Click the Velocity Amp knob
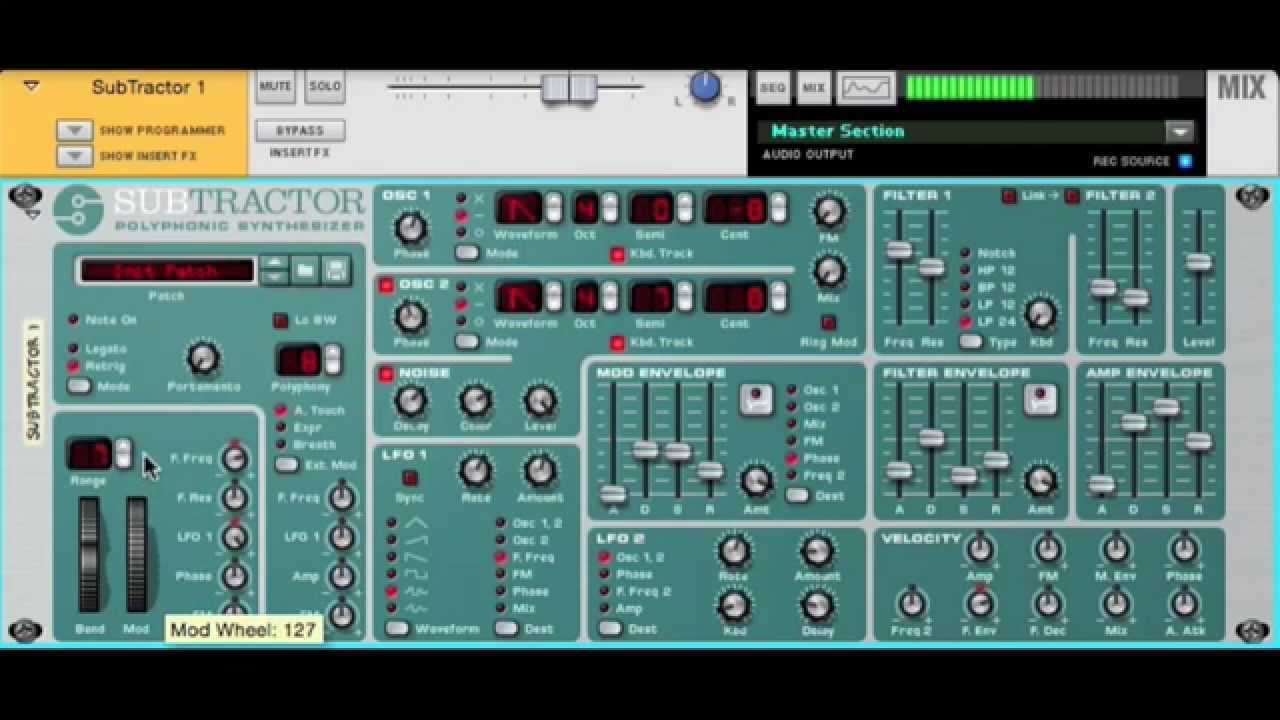The image size is (1280, 720). [980, 549]
